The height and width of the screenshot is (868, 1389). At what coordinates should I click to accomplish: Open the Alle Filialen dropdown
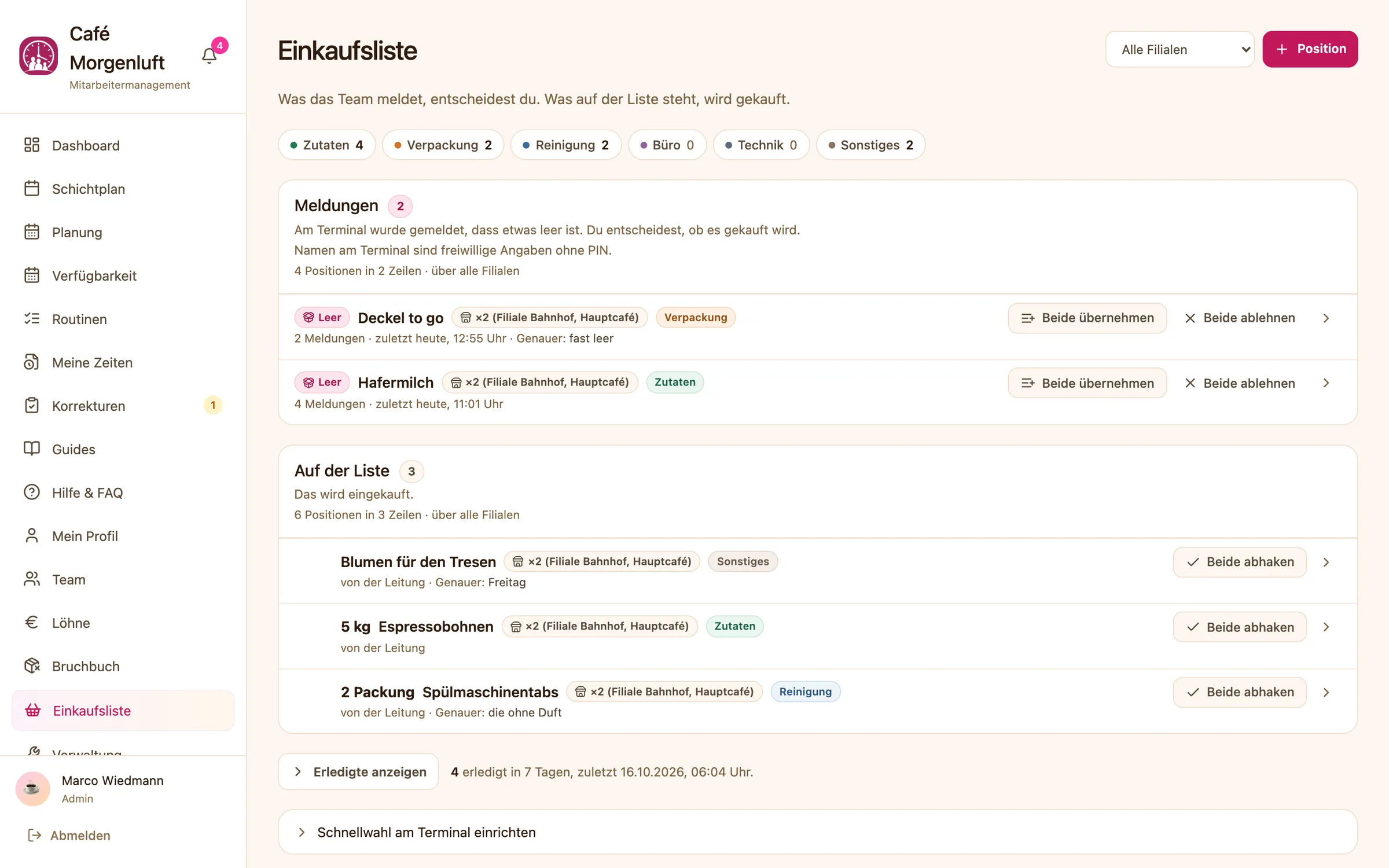click(1179, 49)
